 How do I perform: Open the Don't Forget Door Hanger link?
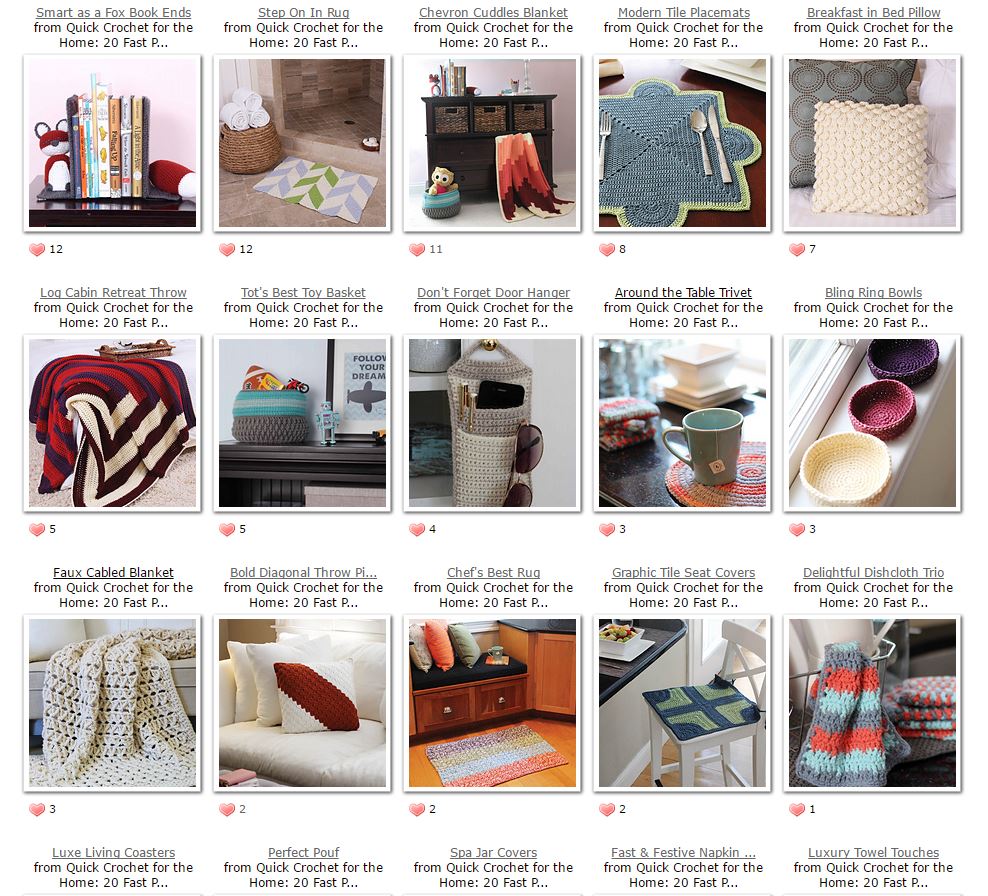tap(493, 292)
